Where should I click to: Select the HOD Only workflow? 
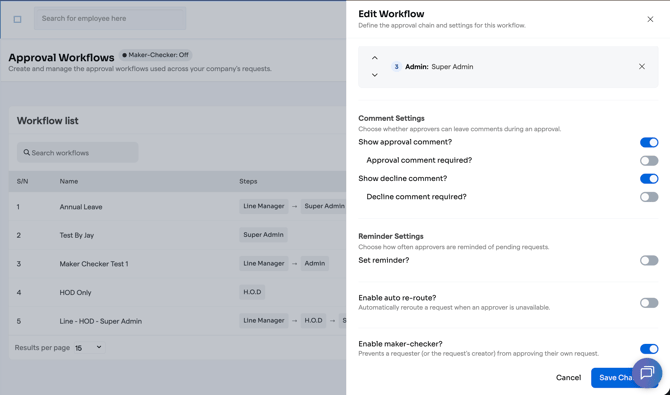point(75,292)
